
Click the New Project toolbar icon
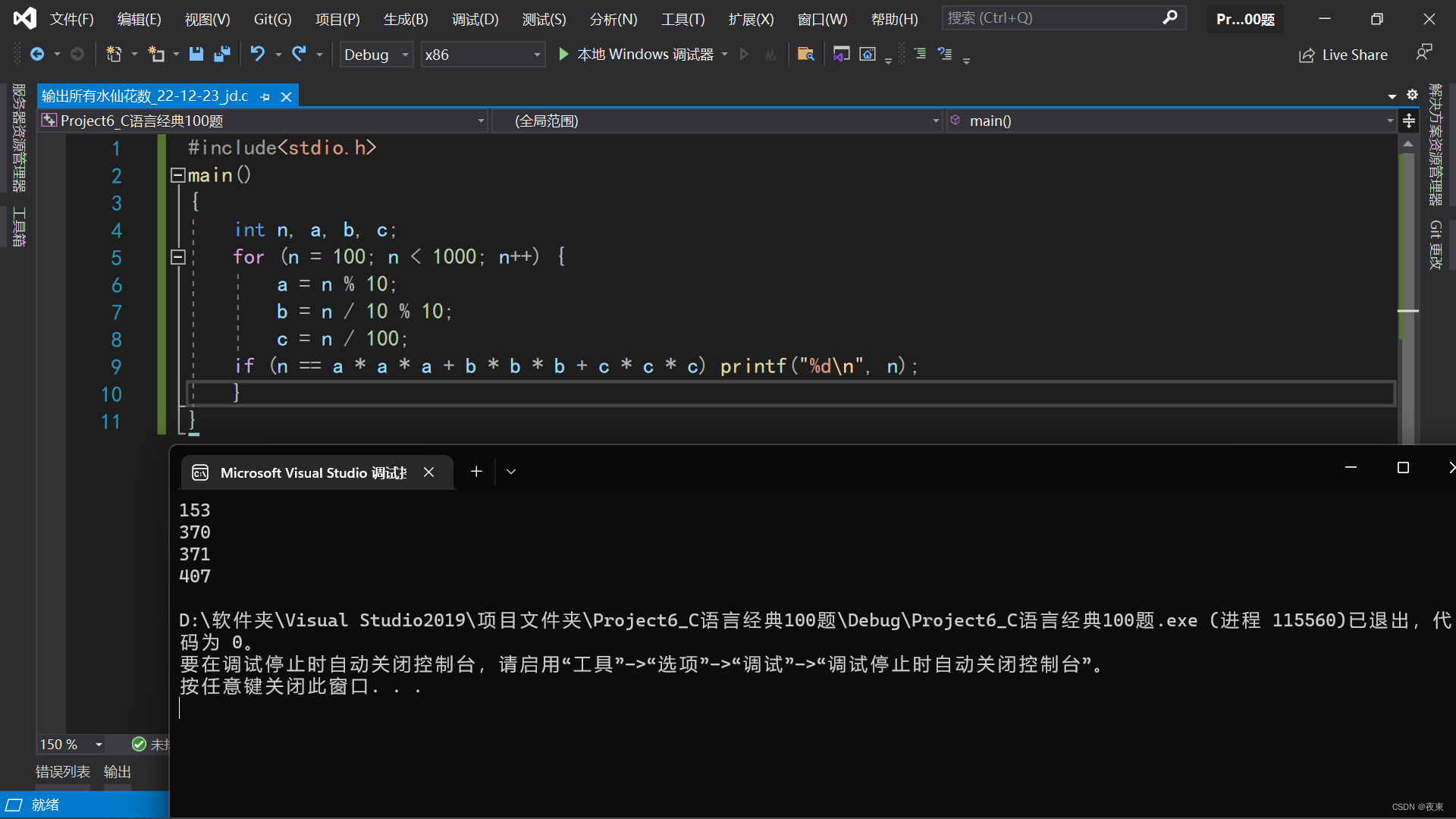[114, 54]
